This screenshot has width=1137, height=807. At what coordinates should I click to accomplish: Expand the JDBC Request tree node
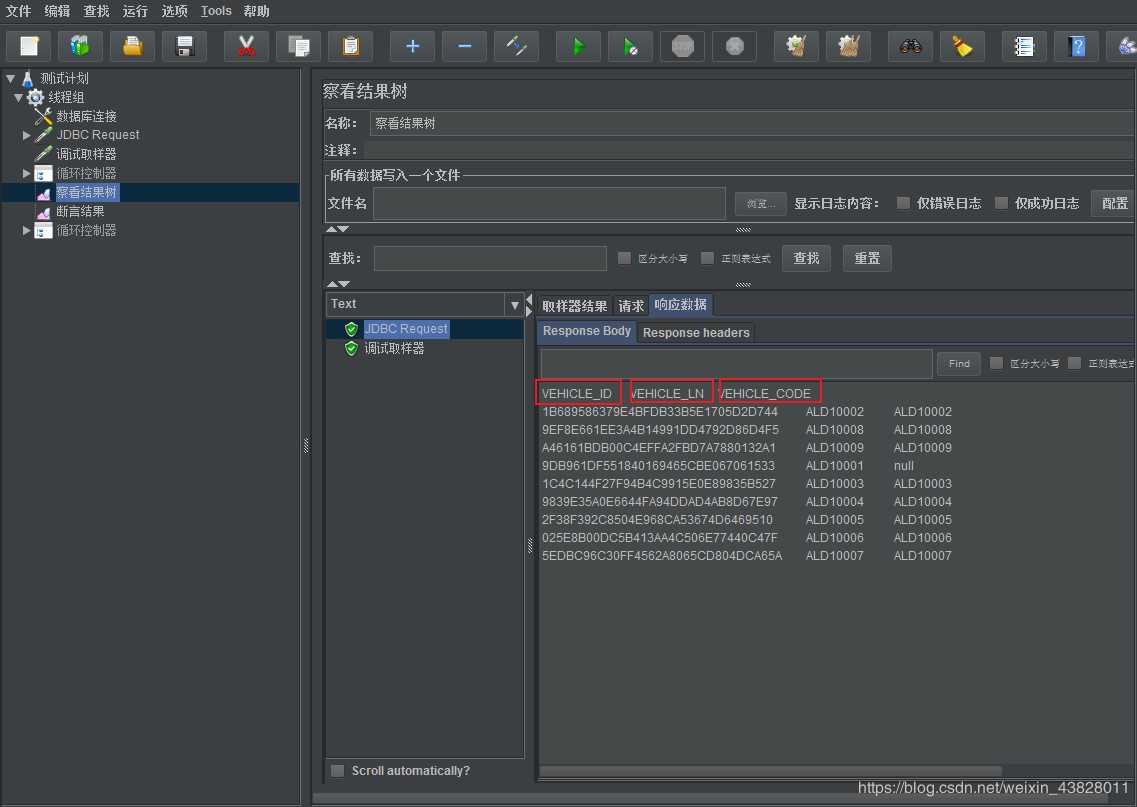(x=27, y=135)
